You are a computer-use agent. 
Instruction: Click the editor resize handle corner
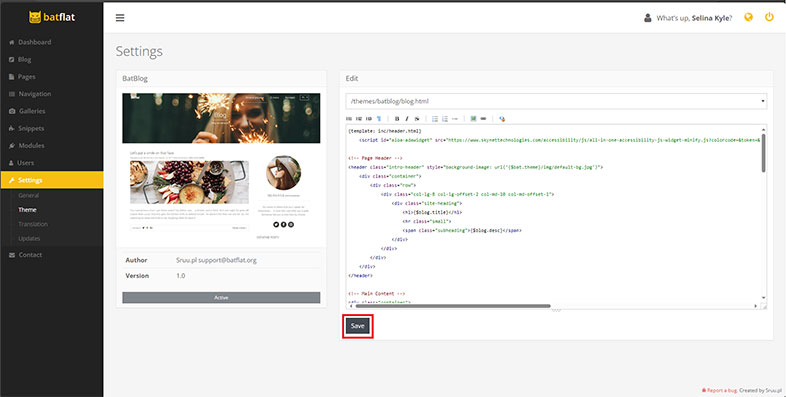[x=764, y=306]
